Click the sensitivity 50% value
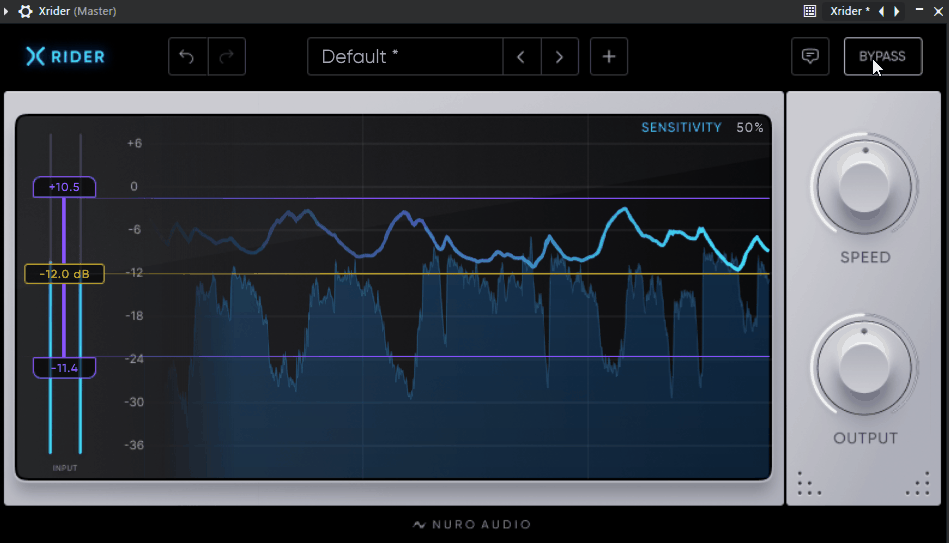Image resolution: width=949 pixels, height=543 pixels. point(750,128)
